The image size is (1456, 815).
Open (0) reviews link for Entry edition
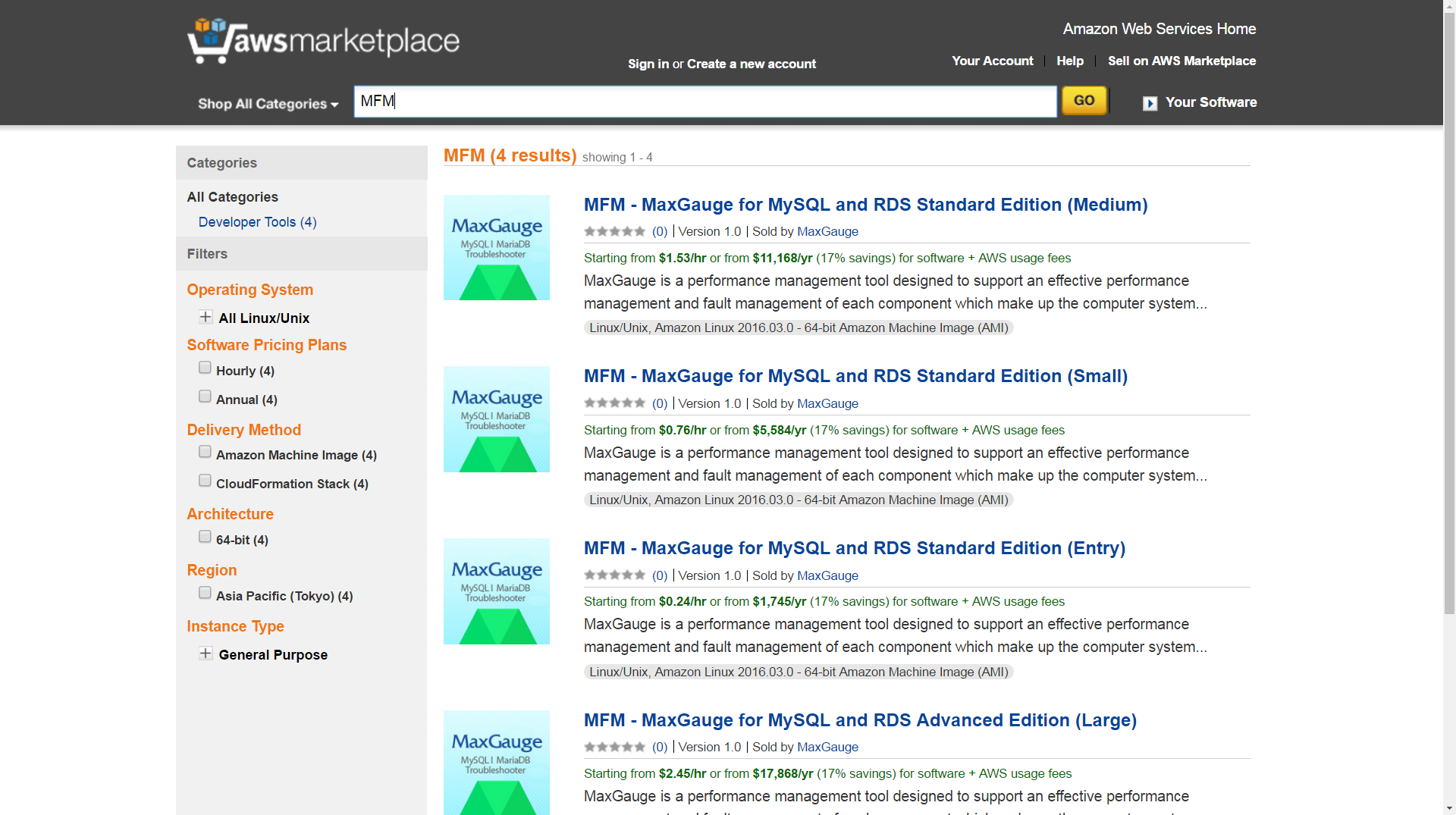[660, 576]
